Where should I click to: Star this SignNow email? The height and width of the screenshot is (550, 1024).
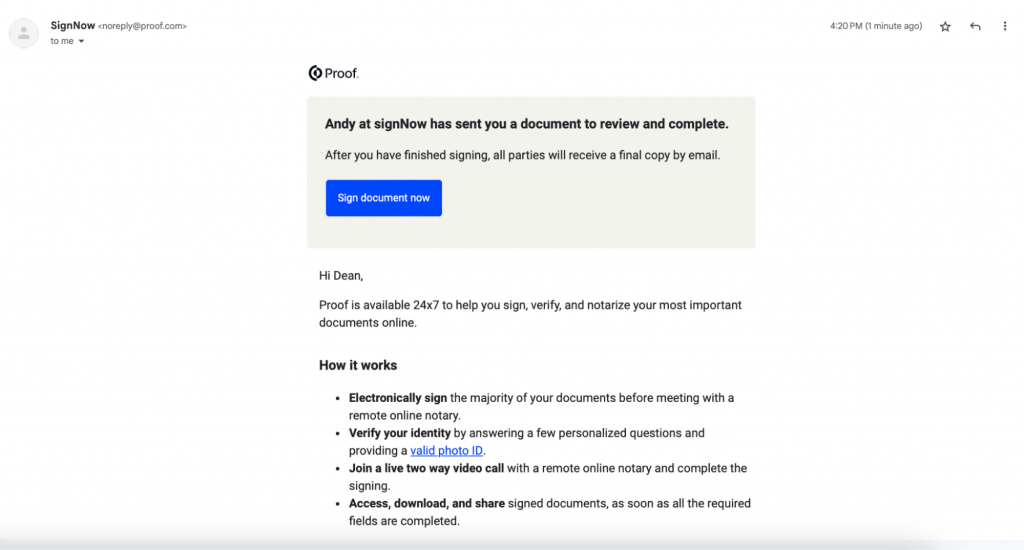(x=945, y=27)
